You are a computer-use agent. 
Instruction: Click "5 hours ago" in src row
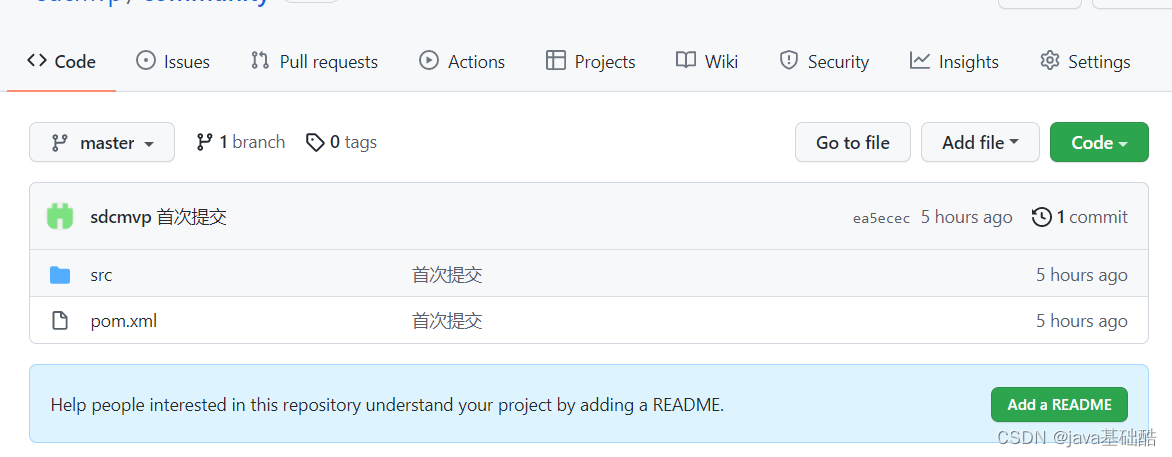point(1082,275)
